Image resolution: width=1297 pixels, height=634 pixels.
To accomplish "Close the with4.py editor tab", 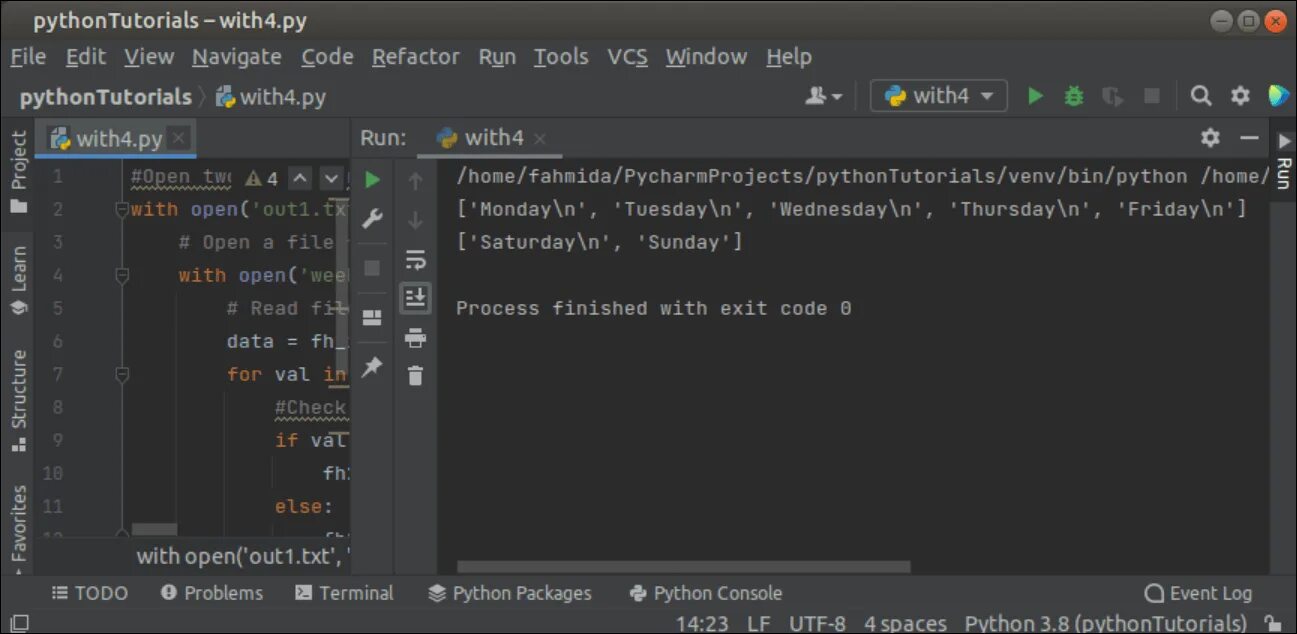I will pyautogui.click(x=178, y=139).
